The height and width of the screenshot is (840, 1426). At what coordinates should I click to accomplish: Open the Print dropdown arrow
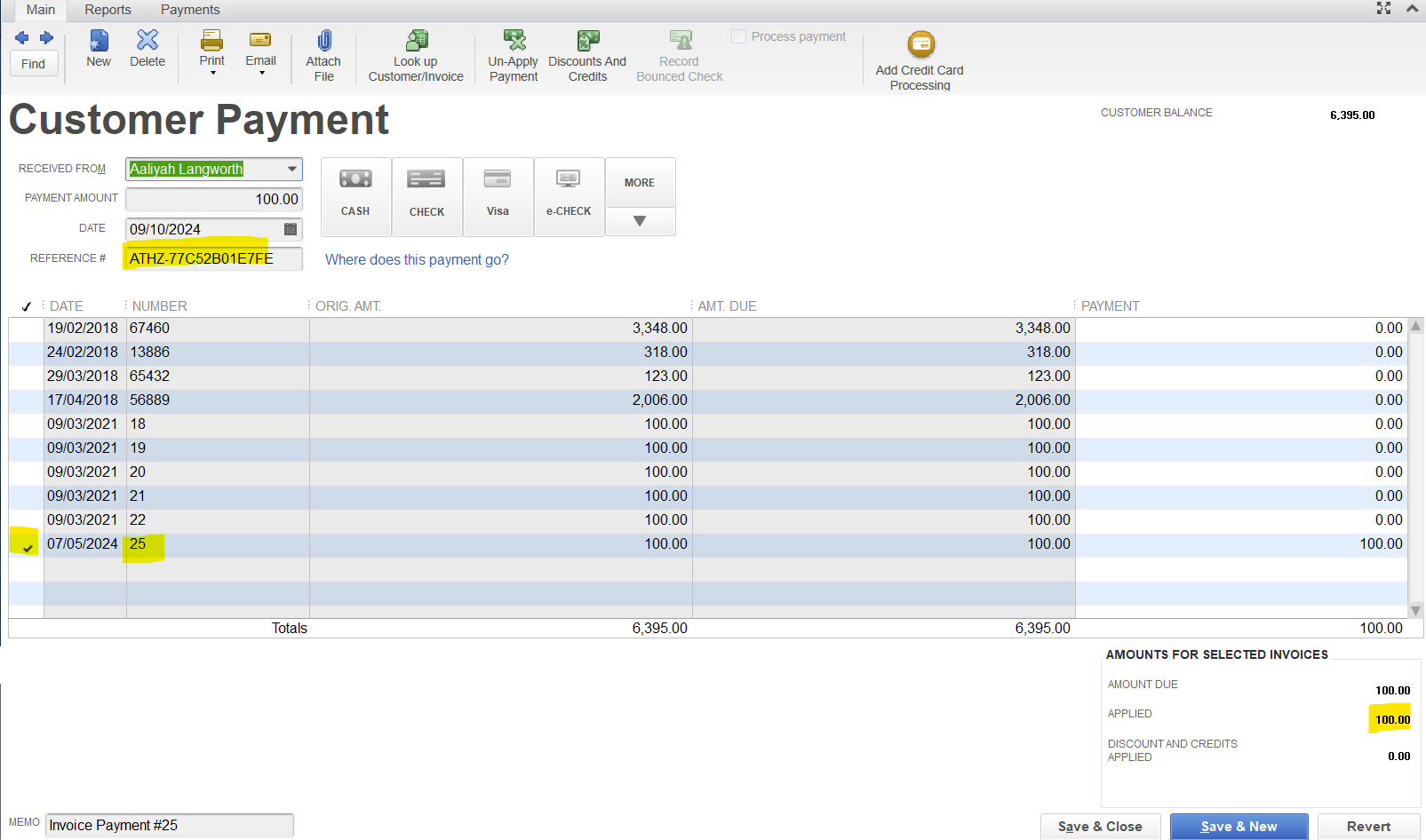click(x=212, y=73)
